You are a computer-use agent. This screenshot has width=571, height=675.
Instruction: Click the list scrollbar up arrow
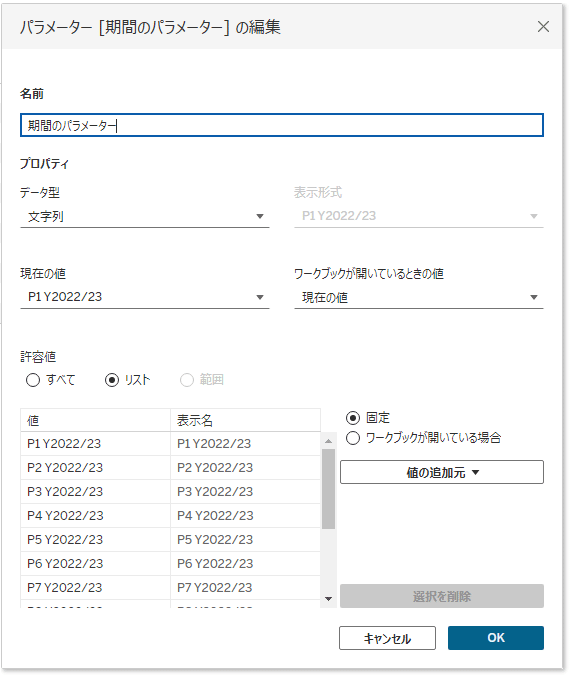(x=329, y=441)
